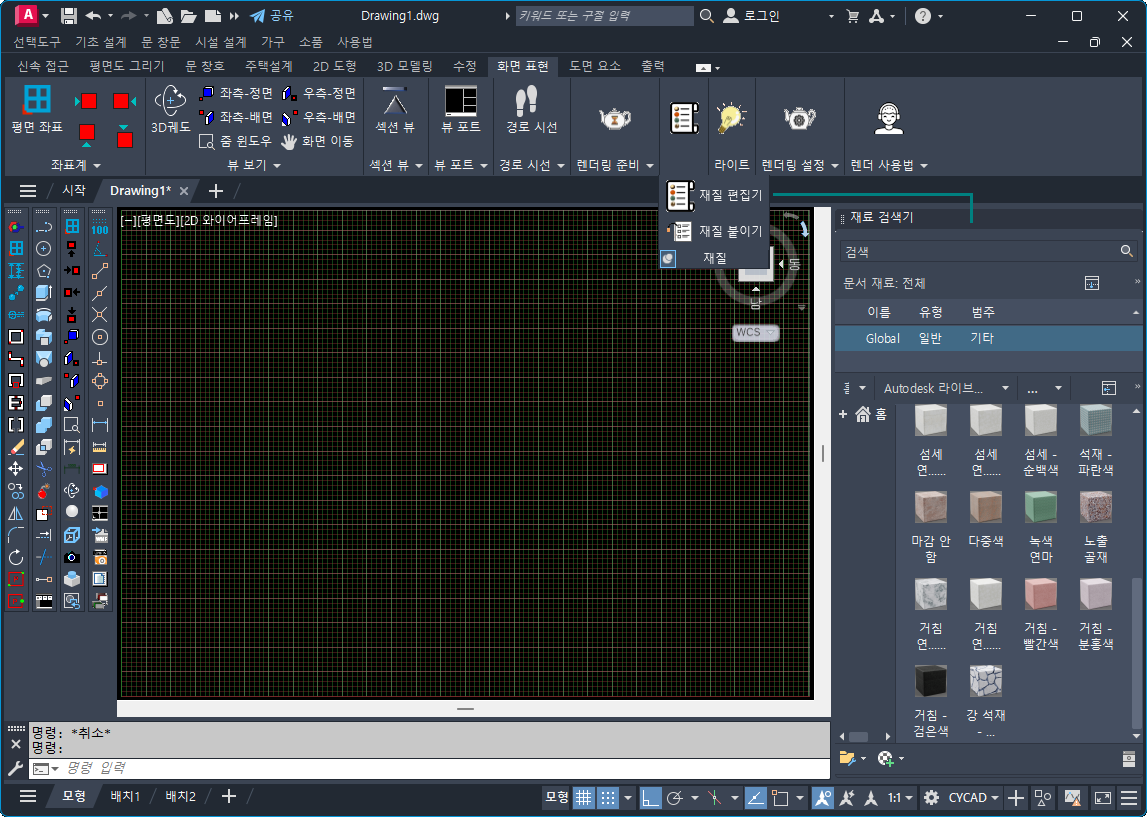Open the 렌더링 설정 teapot icon
The height and width of the screenshot is (817, 1147).
(799, 118)
